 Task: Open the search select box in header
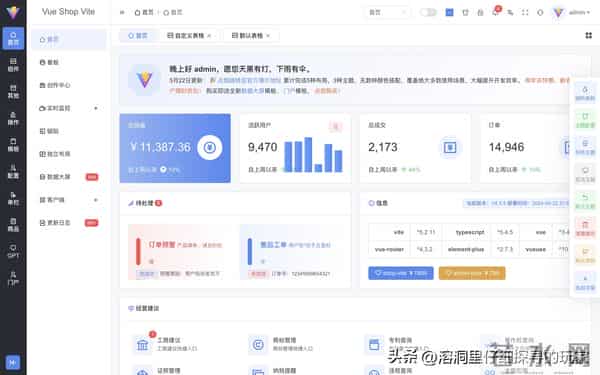click(387, 13)
